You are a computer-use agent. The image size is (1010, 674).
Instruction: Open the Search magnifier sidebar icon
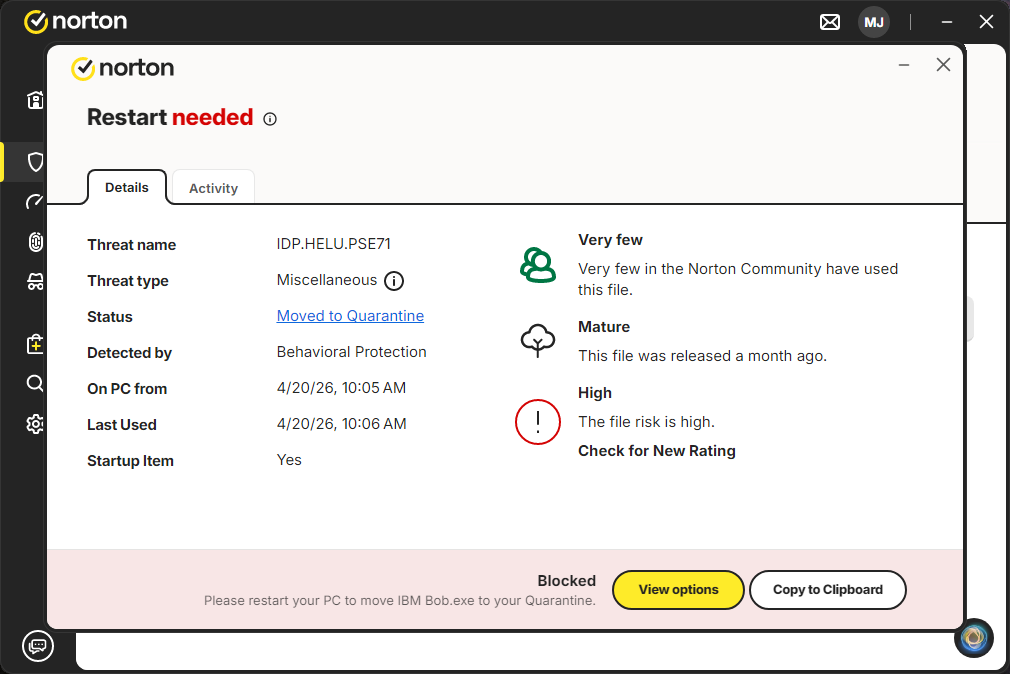(35, 383)
